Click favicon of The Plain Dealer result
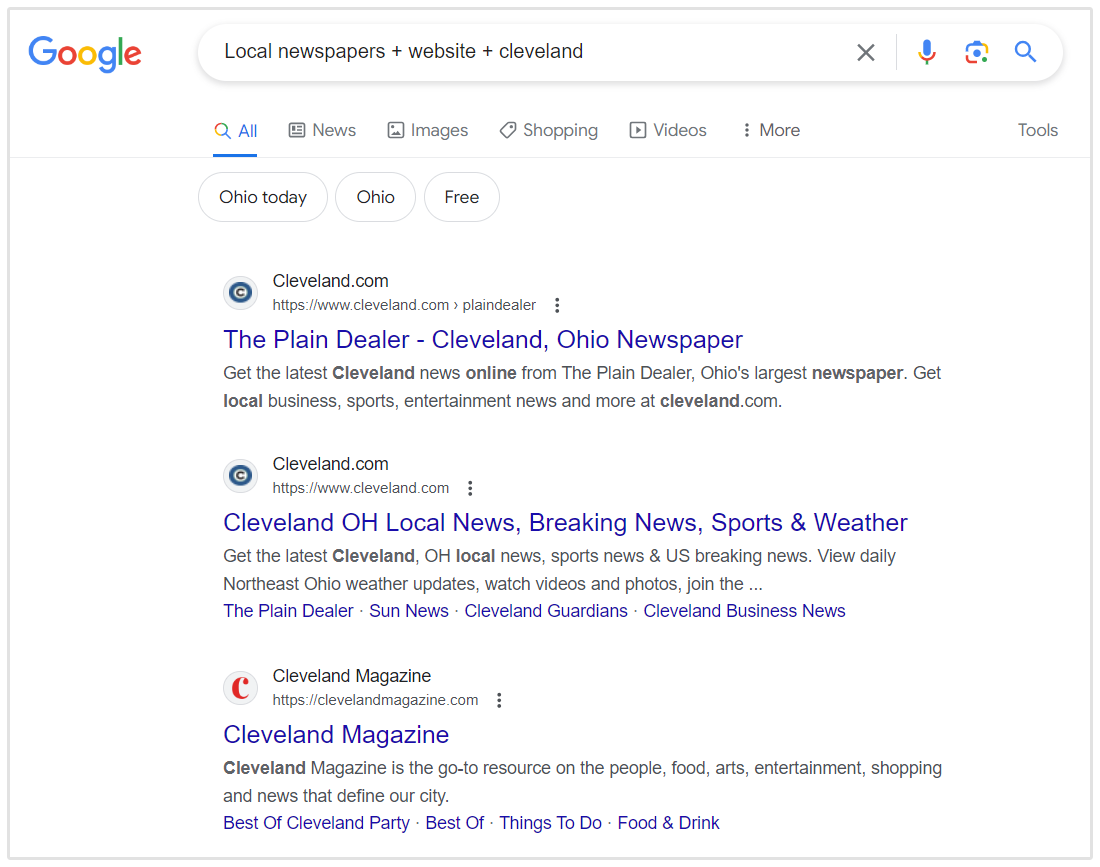Image resolution: width=1100 pixels, height=867 pixels. coord(240,293)
